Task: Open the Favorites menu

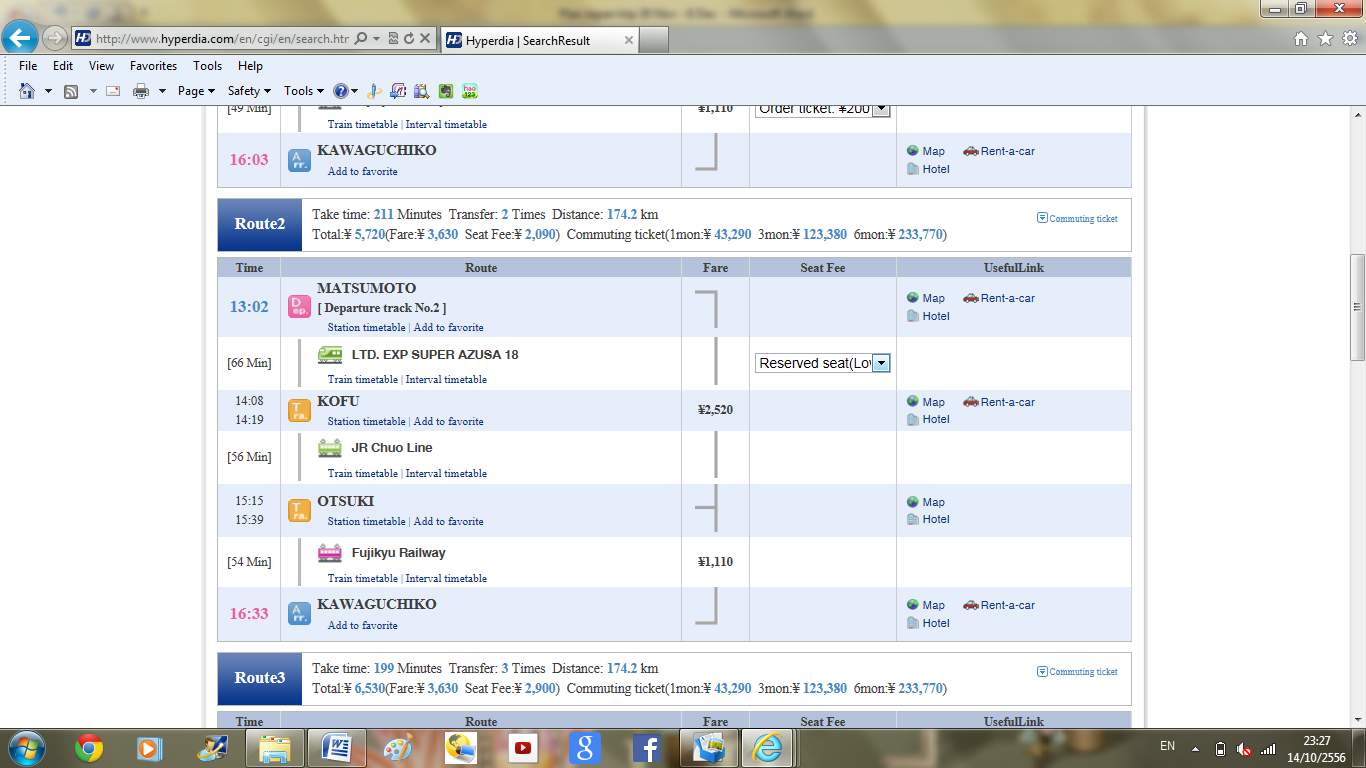Action: point(153,66)
